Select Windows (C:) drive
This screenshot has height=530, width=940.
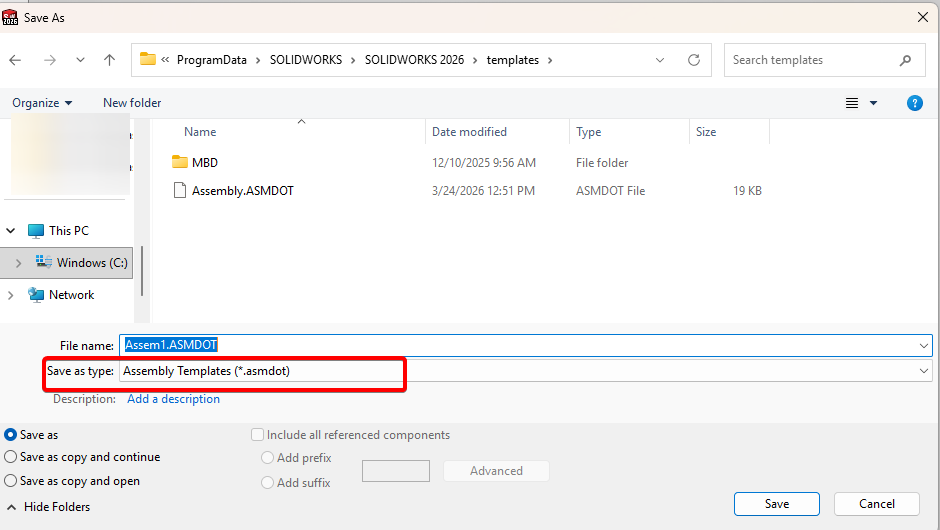click(x=92, y=263)
